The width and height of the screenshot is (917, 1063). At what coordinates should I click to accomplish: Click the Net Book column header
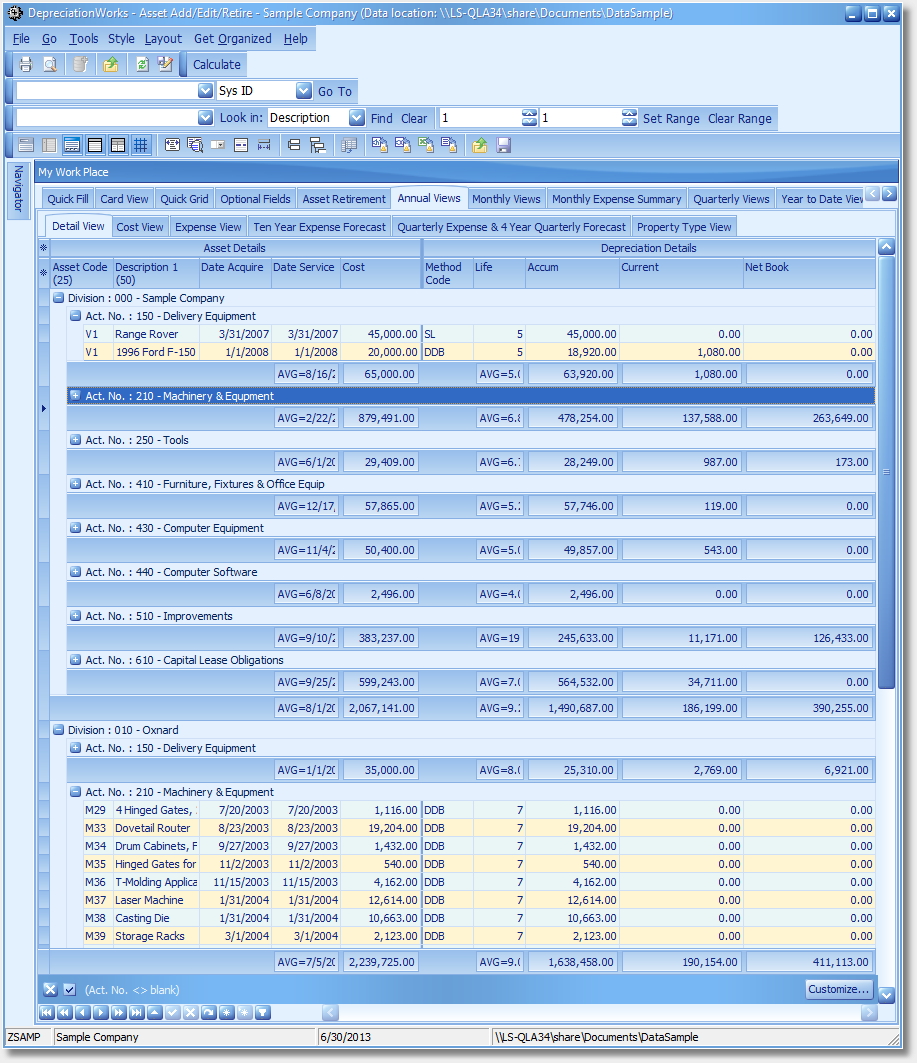[x=809, y=273]
